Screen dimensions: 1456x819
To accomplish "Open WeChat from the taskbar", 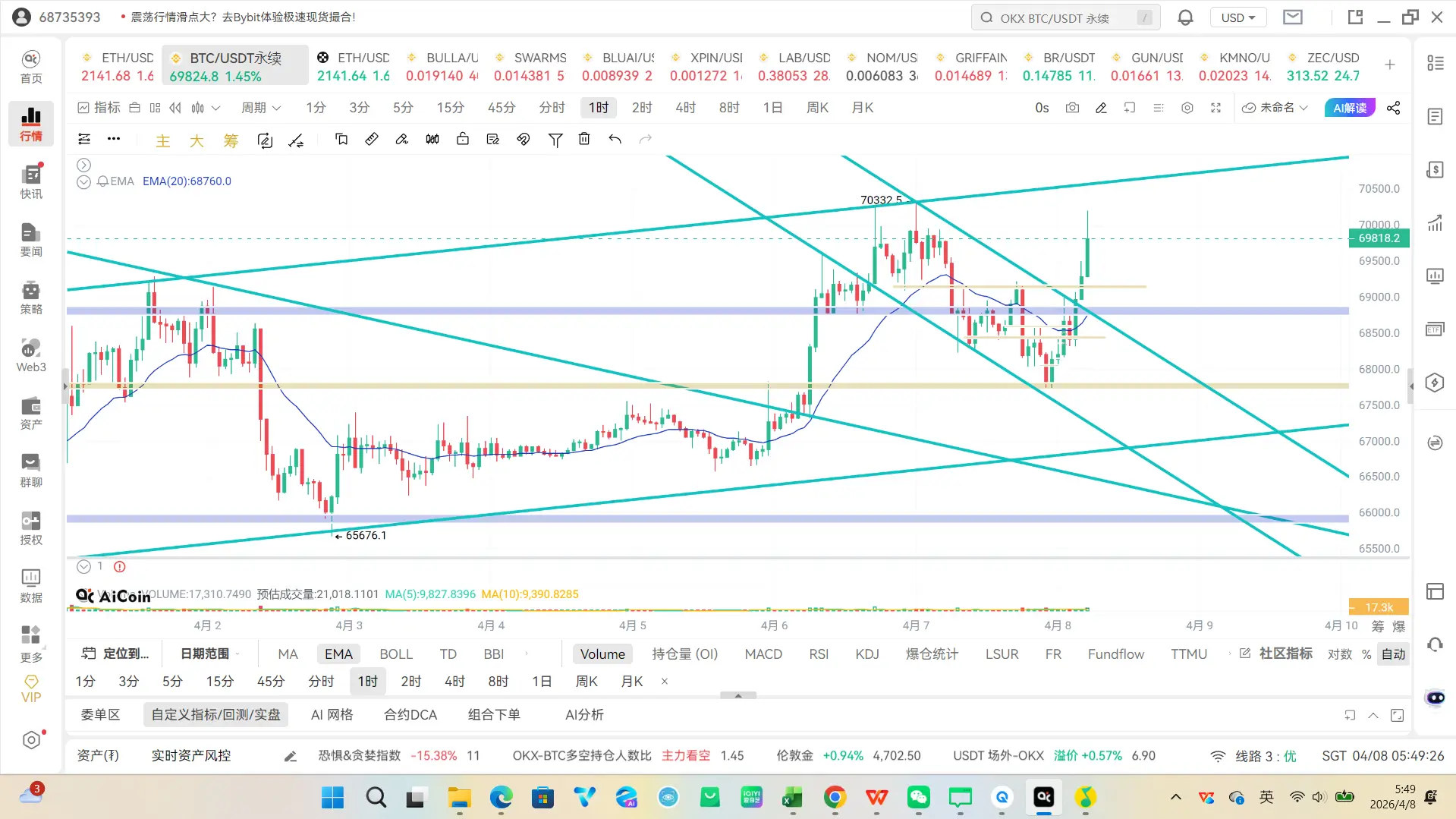I will [918, 797].
